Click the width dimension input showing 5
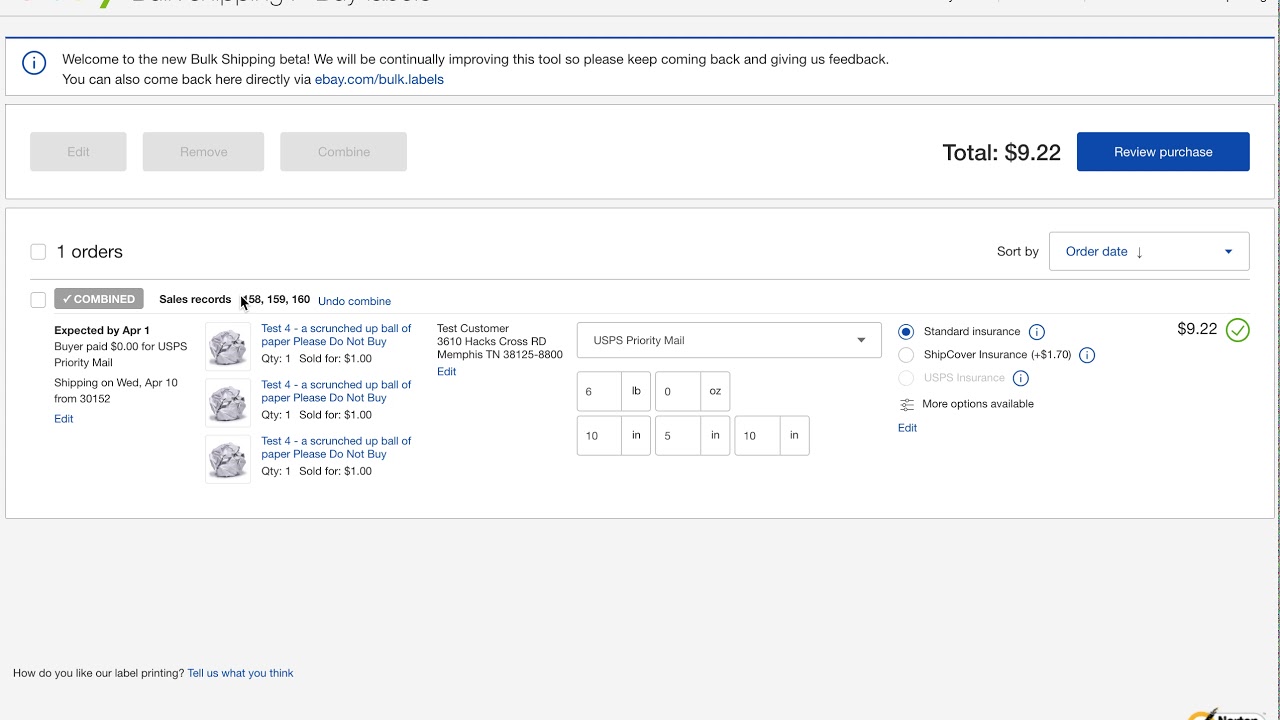 point(678,436)
